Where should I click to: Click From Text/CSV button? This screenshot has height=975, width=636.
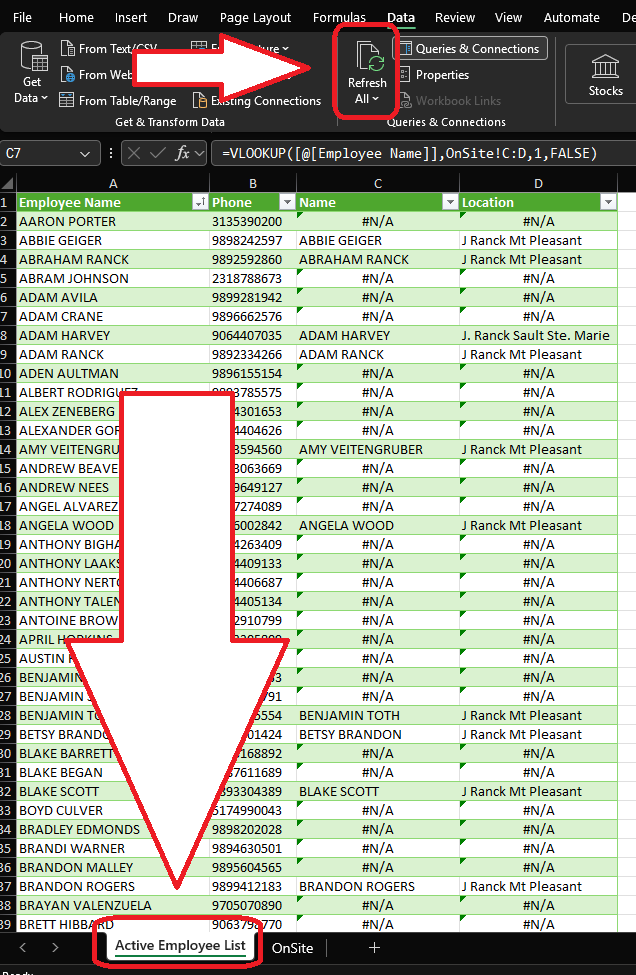[x=108, y=48]
